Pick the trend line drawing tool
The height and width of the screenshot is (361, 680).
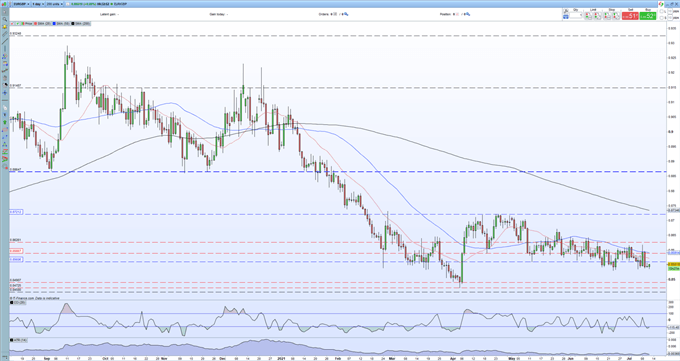click(x=5, y=41)
